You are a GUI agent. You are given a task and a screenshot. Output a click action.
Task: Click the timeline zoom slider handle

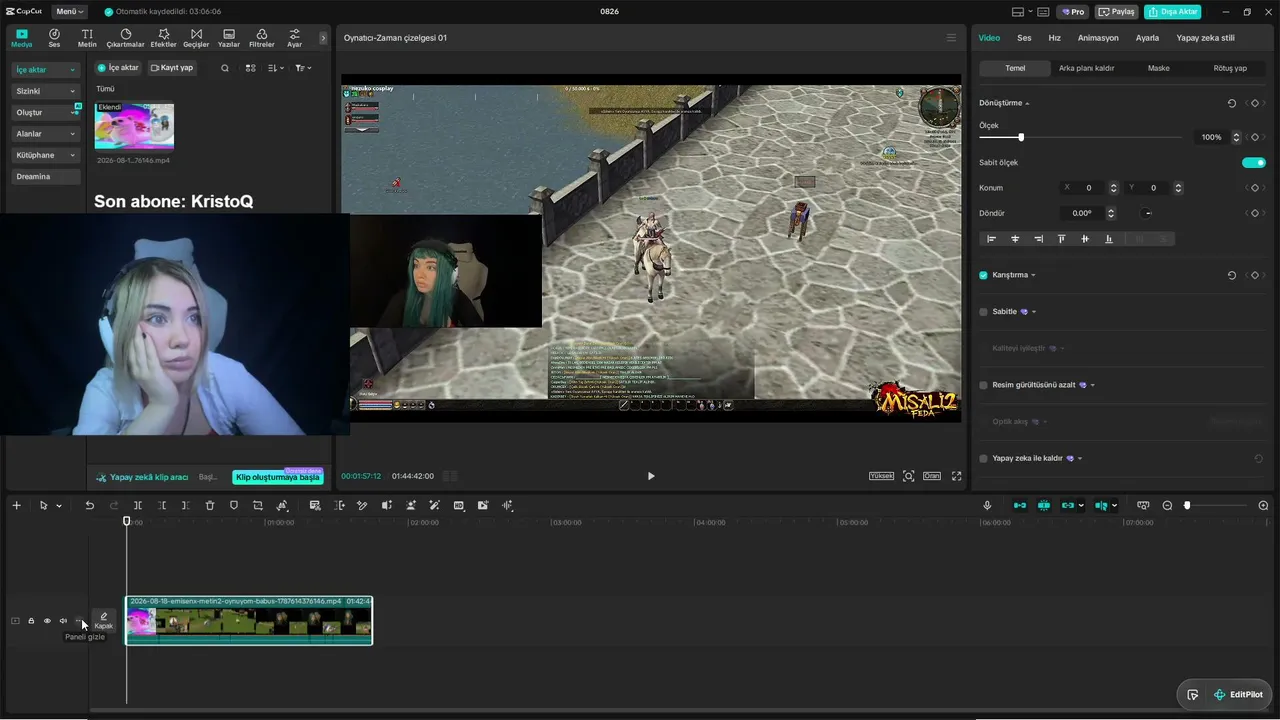[1187, 506]
